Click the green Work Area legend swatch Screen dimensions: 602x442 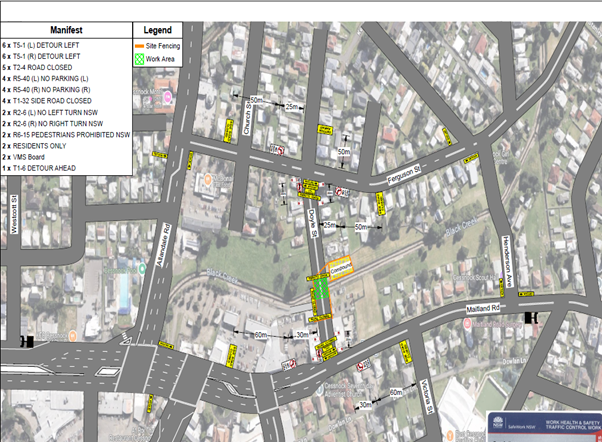click(139, 59)
